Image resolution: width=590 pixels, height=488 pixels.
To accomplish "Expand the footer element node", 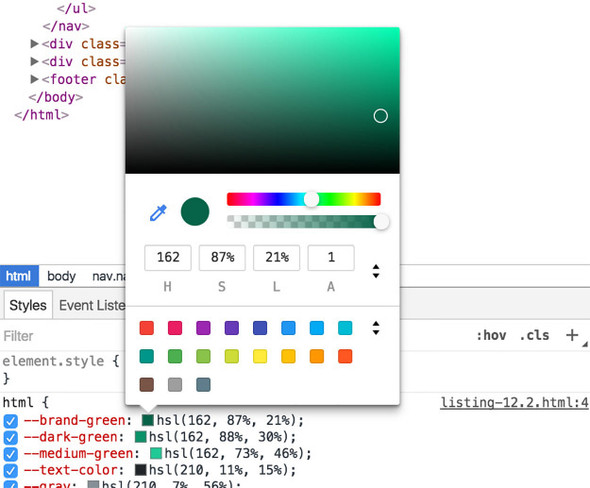I will pos(35,79).
